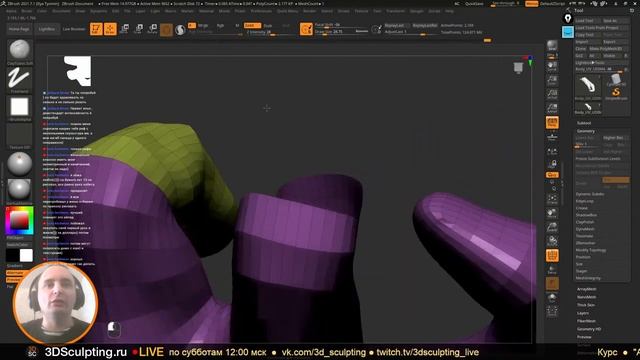Select the Rotate transform icon in top shelf
Screen dimensions: 640x360
click(152, 29)
